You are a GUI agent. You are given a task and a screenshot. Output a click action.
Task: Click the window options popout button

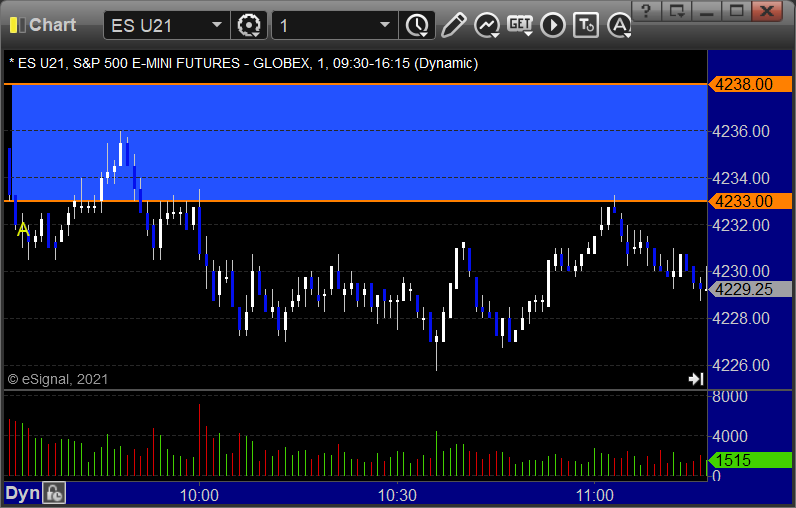click(677, 10)
